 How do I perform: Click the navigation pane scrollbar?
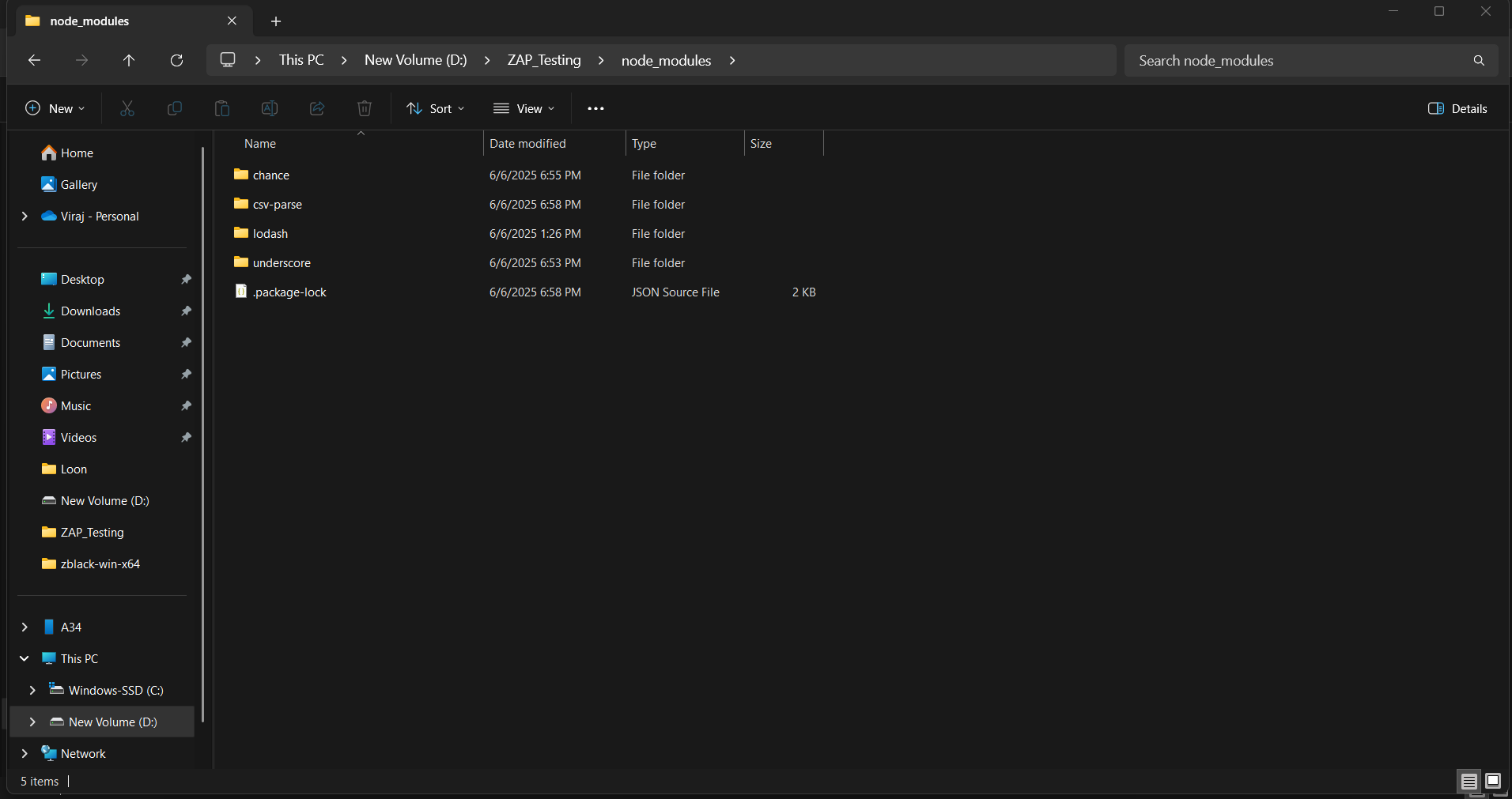(x=203, y=435)
